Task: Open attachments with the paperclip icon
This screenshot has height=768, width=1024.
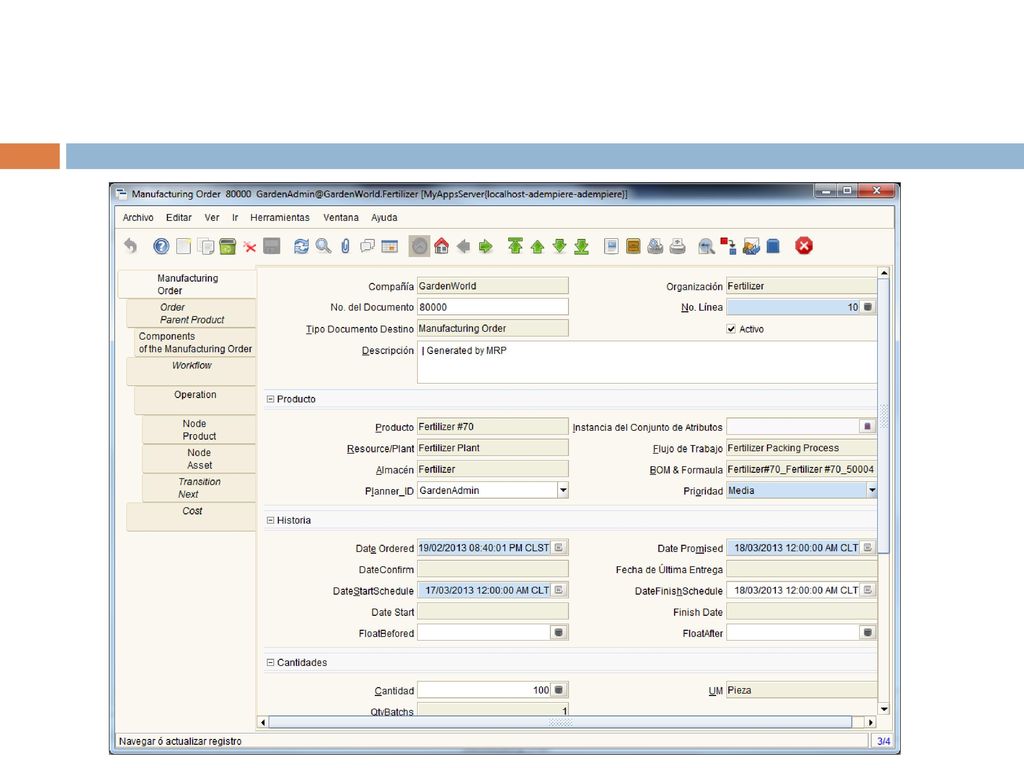Action: (345, 246)
